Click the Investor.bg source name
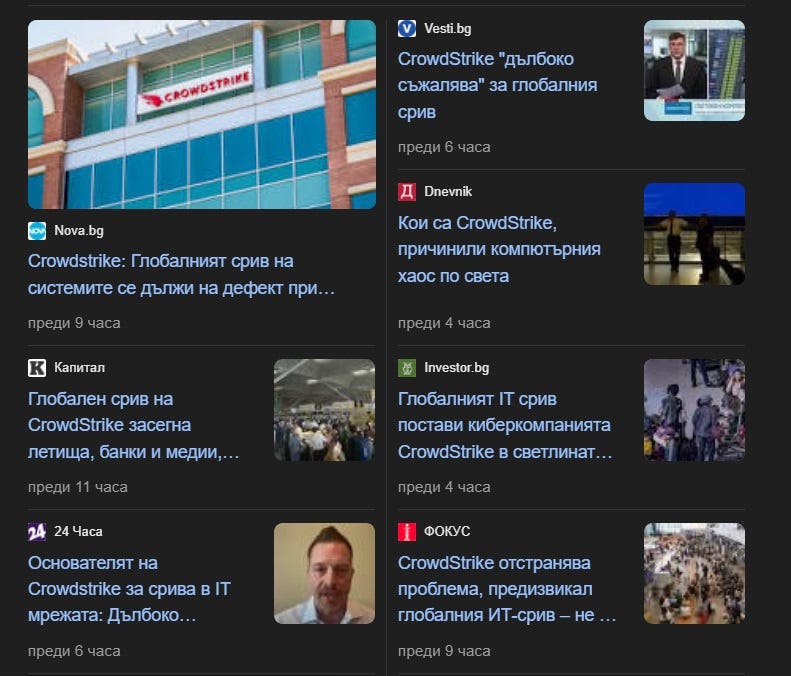This screenshot has height=676, width=791. click(x=457, y=368)
